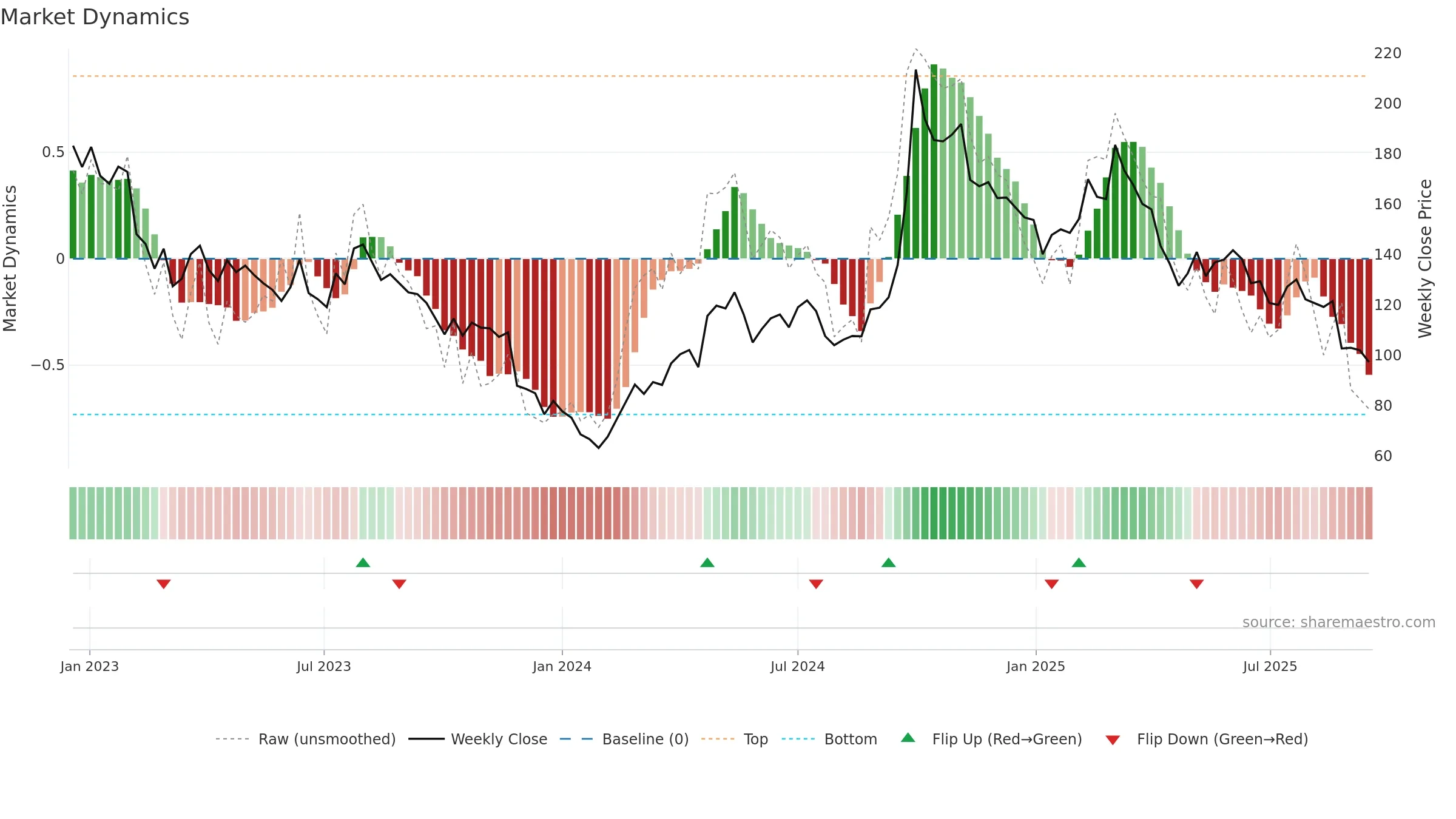Image resolution: width=1456 pixels, height=819 pixels.
Task: Click the Weekly Close Price axis title
Action: (1425, 258)
